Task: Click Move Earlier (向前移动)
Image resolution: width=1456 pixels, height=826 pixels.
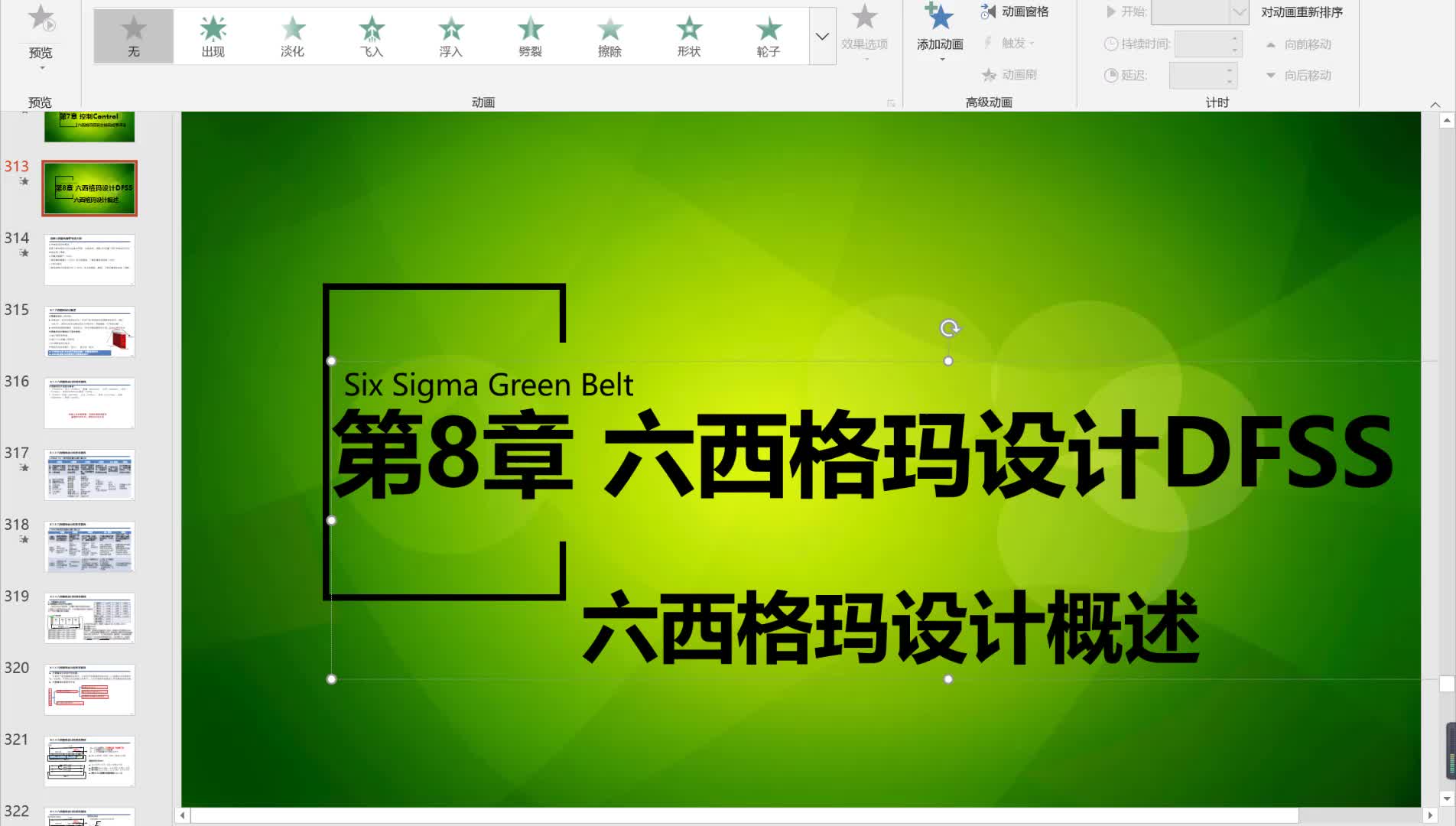Action: tap(1298, 44)
